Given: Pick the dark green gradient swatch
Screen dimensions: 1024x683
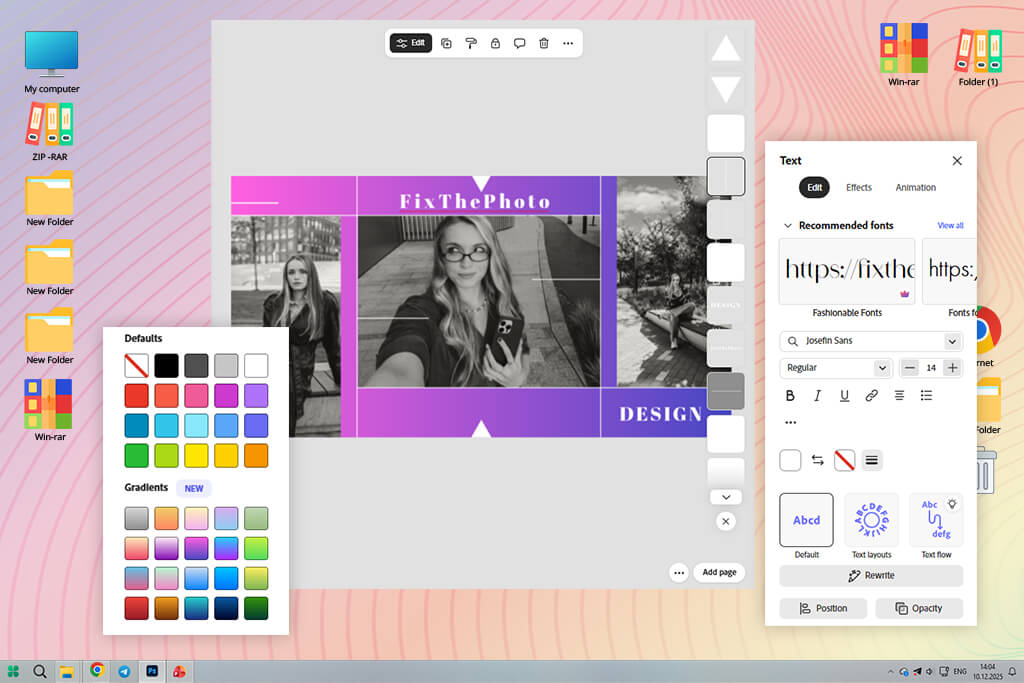Looking at the screenshot, I should [x=256, y=608].
